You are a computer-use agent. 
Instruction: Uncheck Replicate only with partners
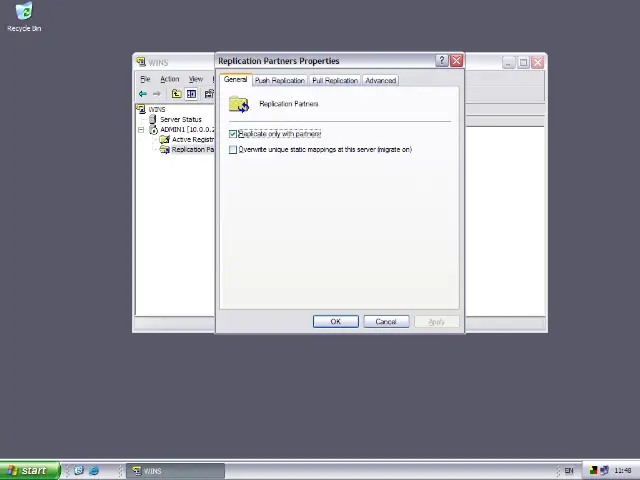(233, 134)
